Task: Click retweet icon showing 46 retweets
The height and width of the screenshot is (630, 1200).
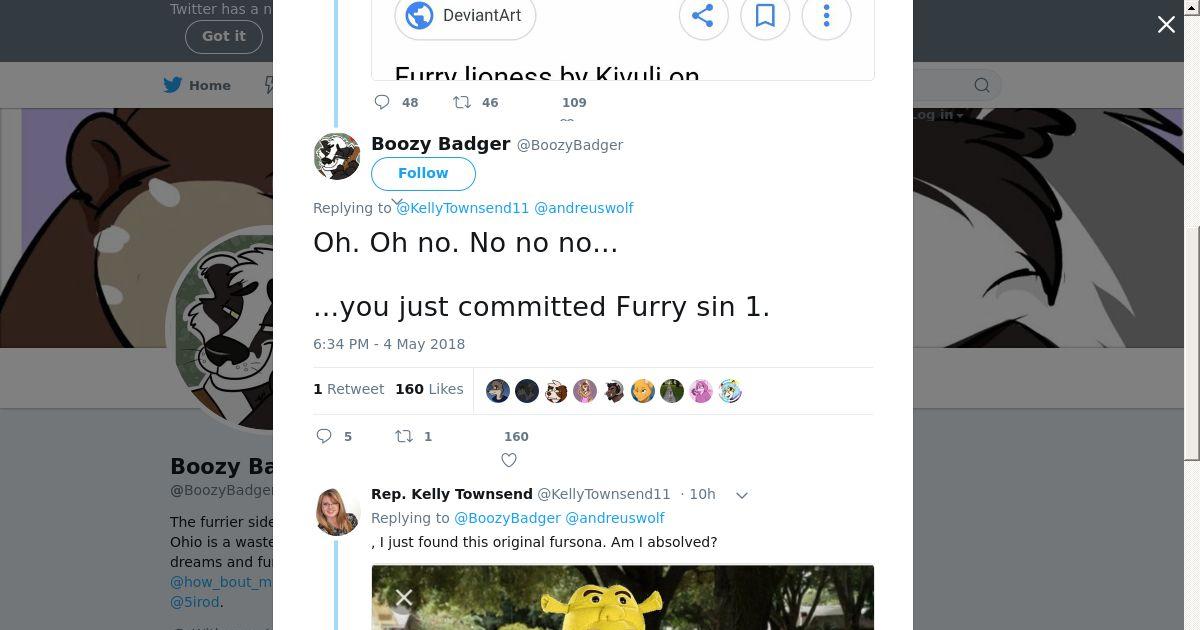Action: tap(462, 102)
